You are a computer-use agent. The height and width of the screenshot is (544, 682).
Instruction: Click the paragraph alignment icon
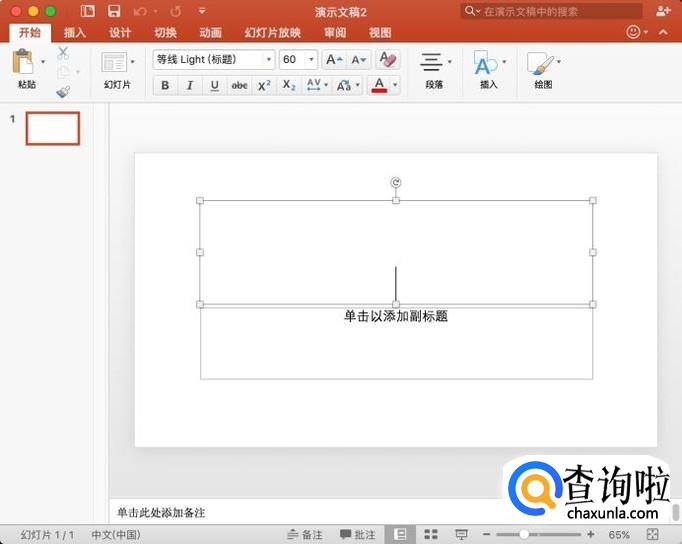[x=431, y=62]
